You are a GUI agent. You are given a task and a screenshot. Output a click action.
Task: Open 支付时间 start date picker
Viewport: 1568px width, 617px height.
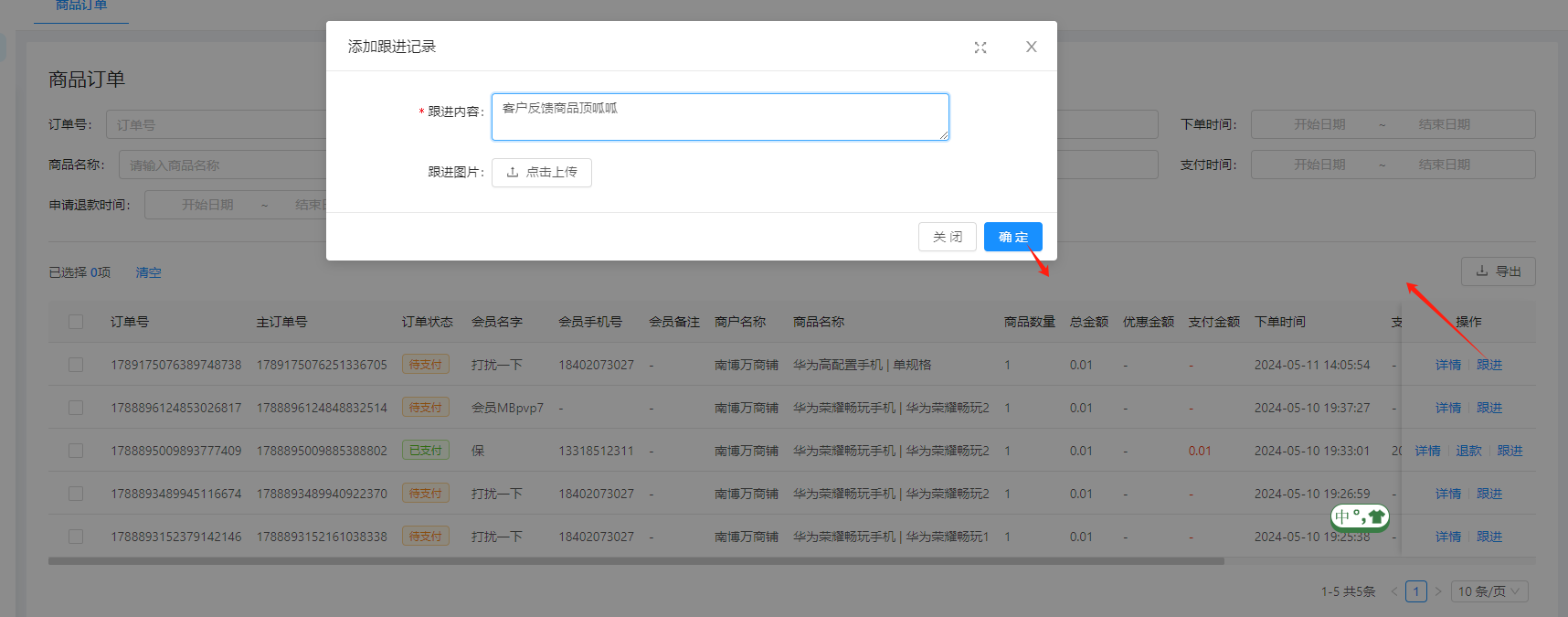click(1319, 165)
